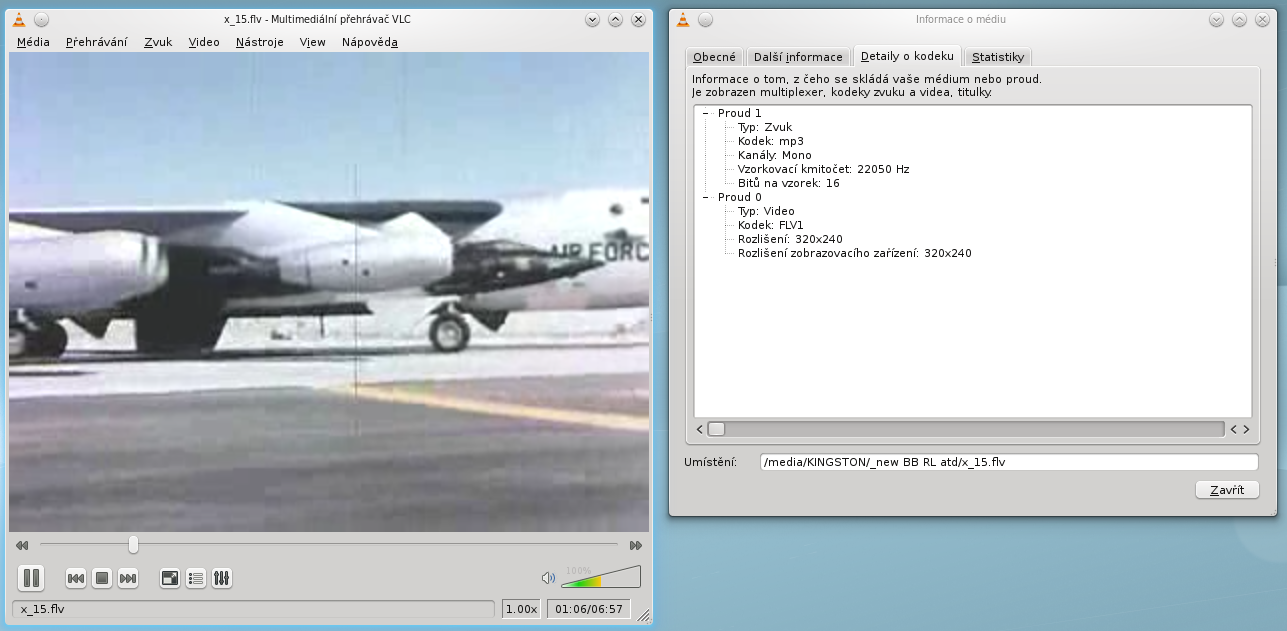Viewport: 1287px width, 631px height.
Task: Stop playback with the stop button
Action: point(102,578)
